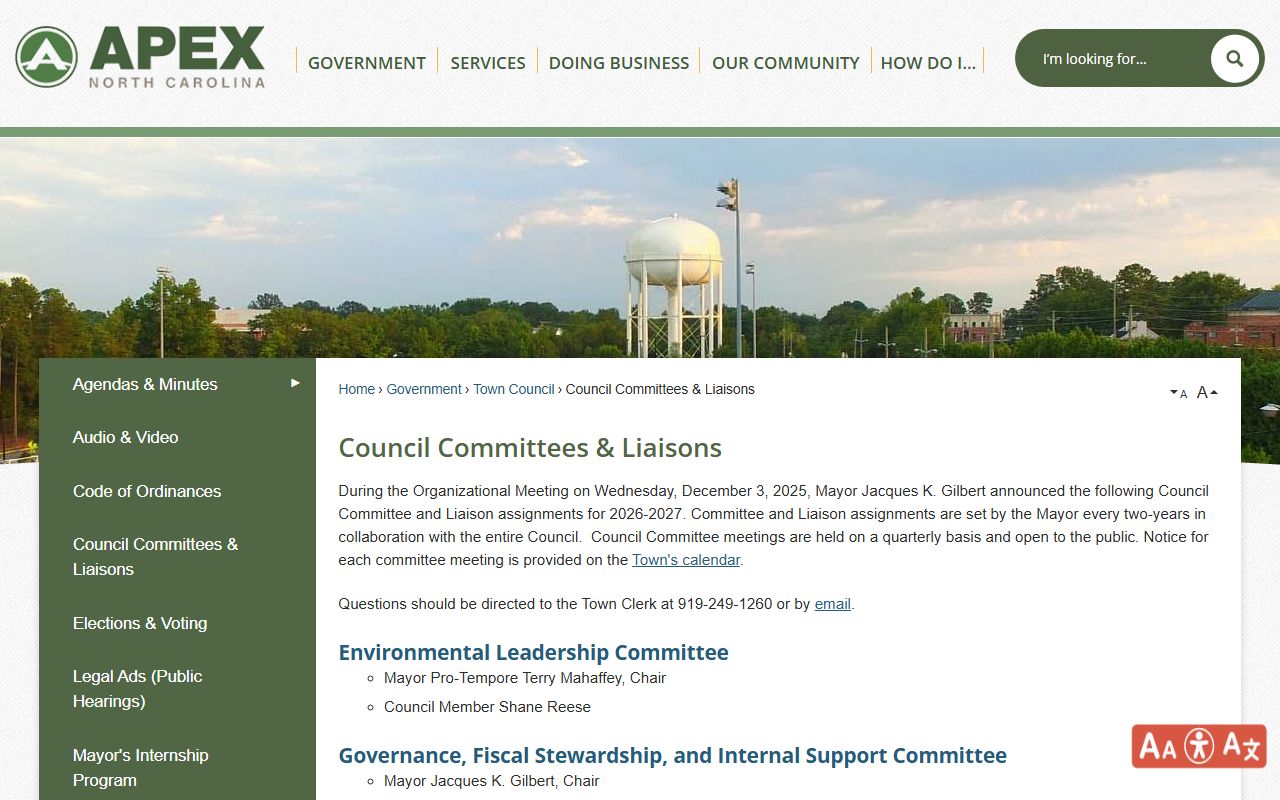
Task: Open the language translation icon
Action: 1241,746
